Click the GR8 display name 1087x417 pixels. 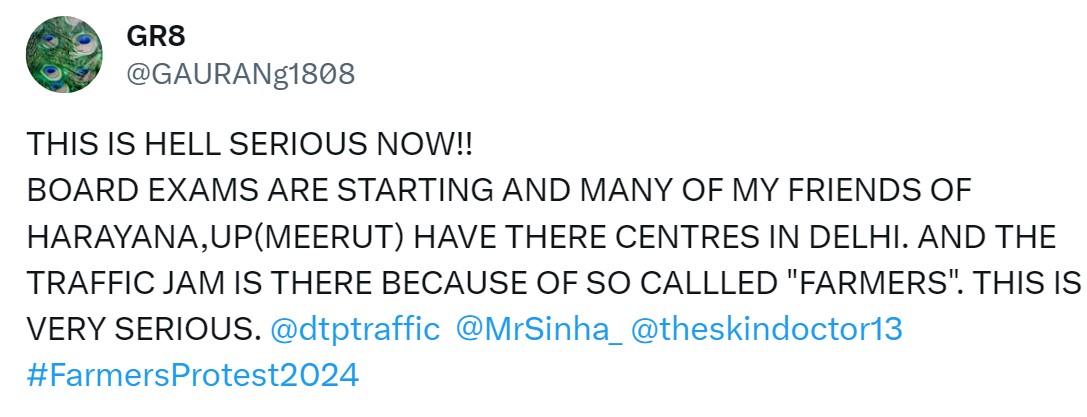pyautogui.click(x=155, y=36)
